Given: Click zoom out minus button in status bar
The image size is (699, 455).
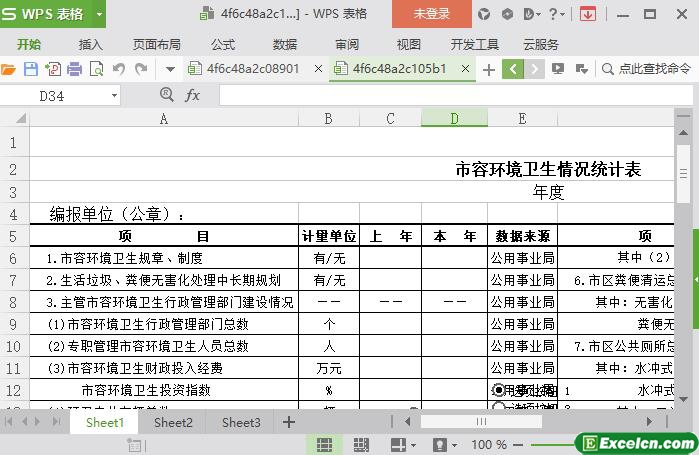Looking at the screenshot, I should click(518, 445).
